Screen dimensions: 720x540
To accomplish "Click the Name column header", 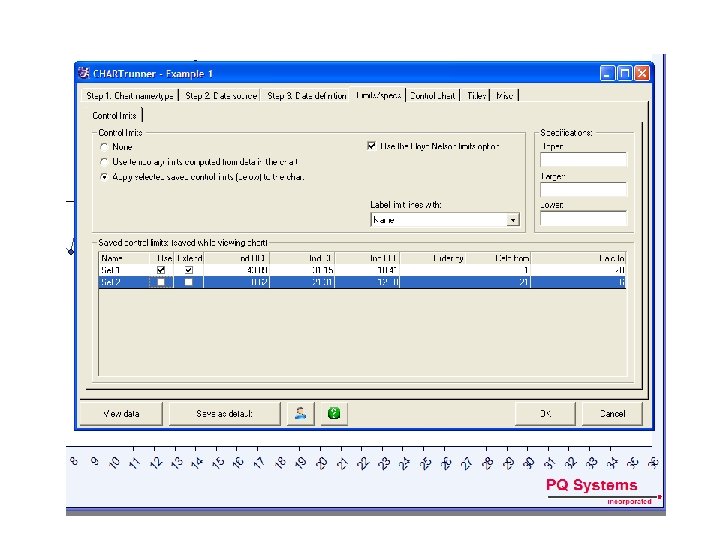I will [x=124, y=258].
